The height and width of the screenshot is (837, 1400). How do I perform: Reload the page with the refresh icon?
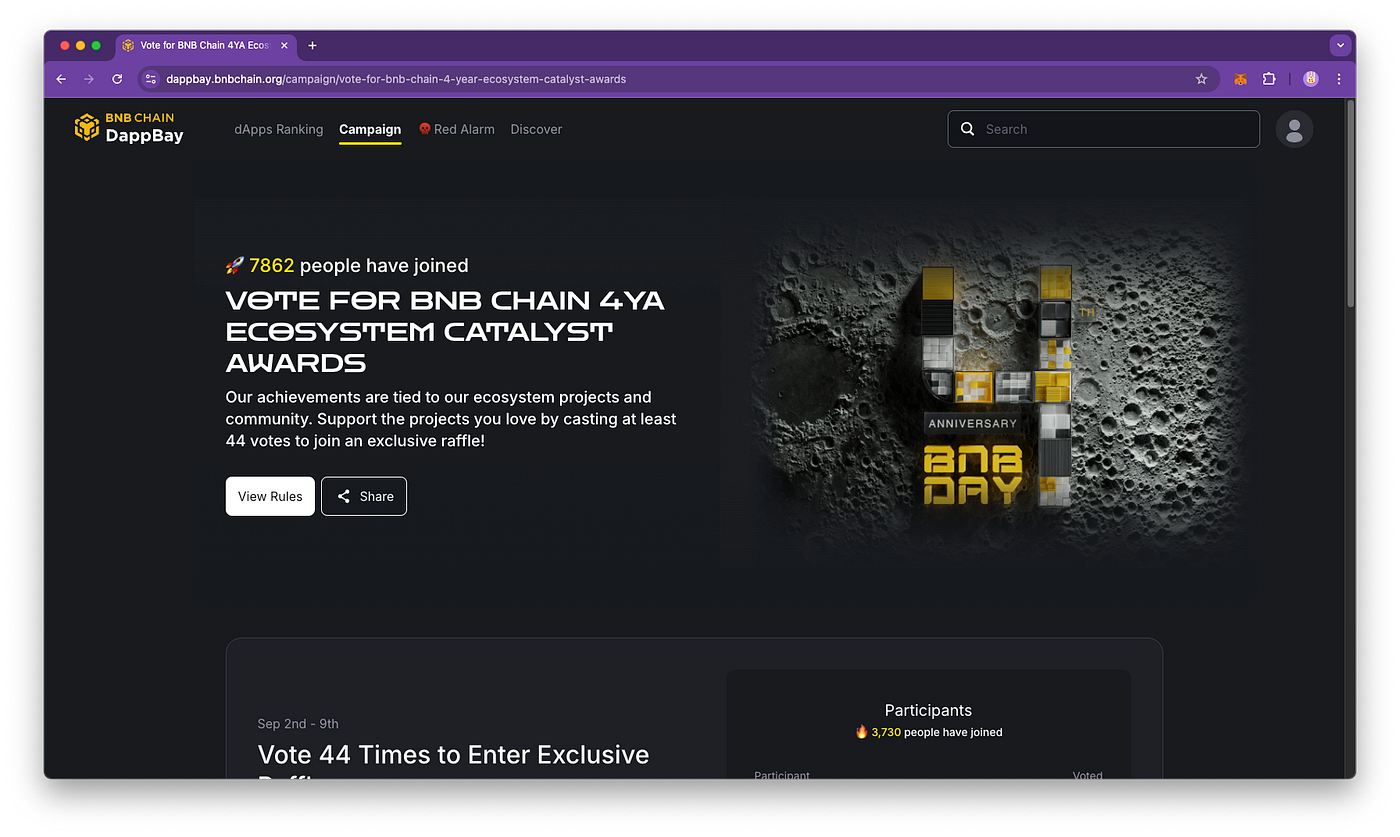pyautogui.click(x=117, y=79)
